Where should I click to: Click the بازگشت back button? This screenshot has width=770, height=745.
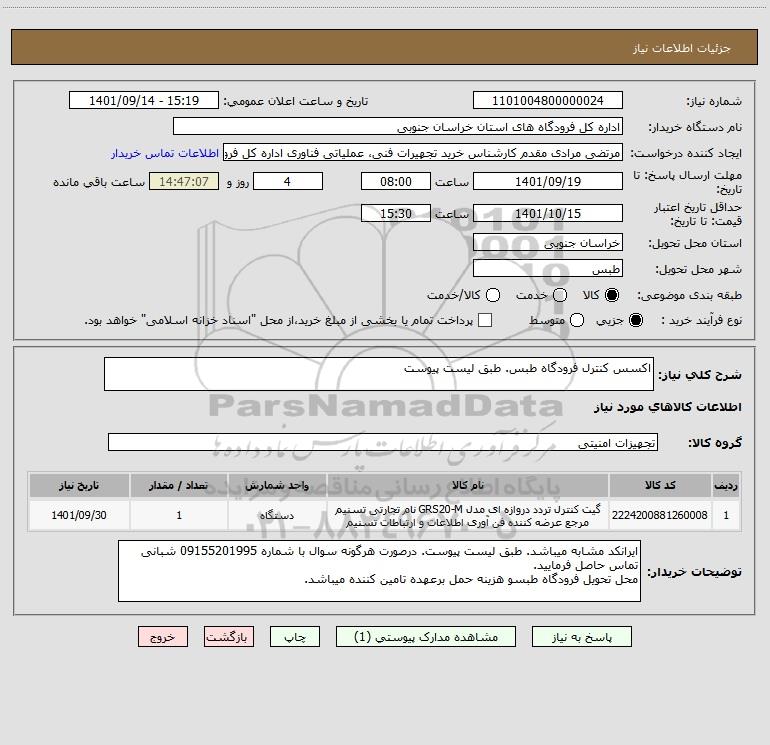pos(229,637)
